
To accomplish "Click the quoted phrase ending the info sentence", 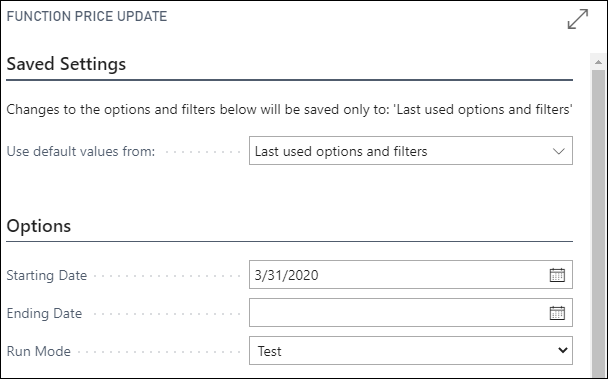I will point(483,109).
